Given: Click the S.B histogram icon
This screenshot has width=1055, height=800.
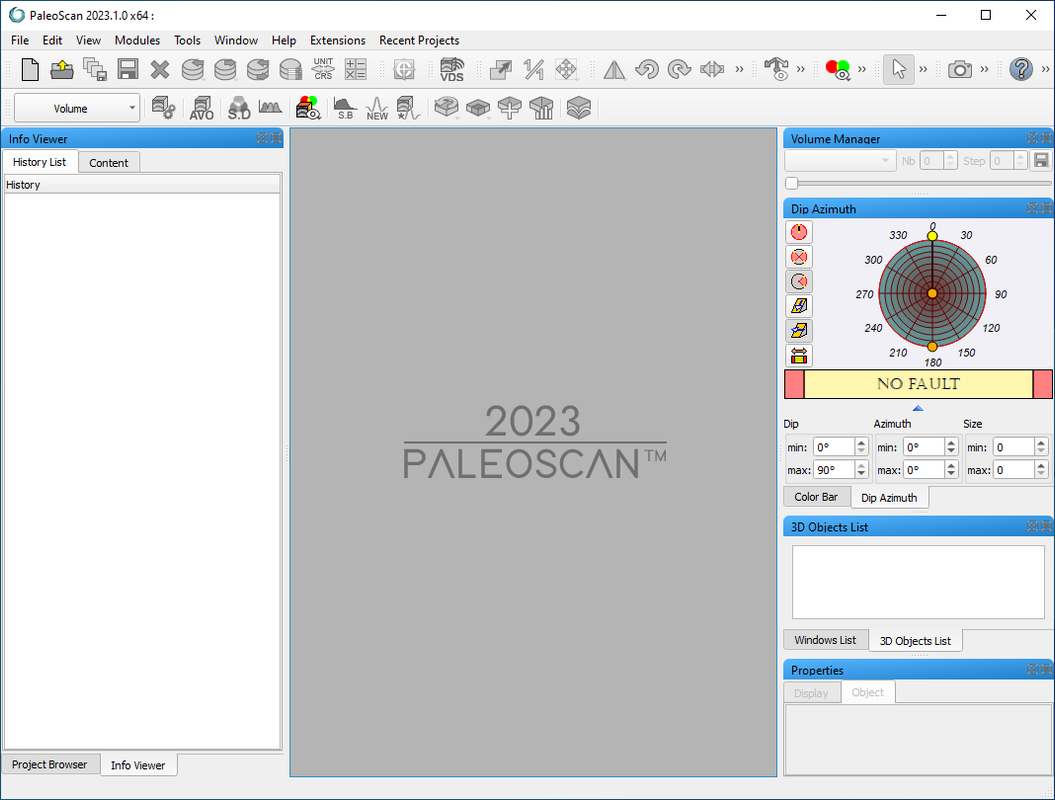Looking at the screenshot, I should coord(344,108).
